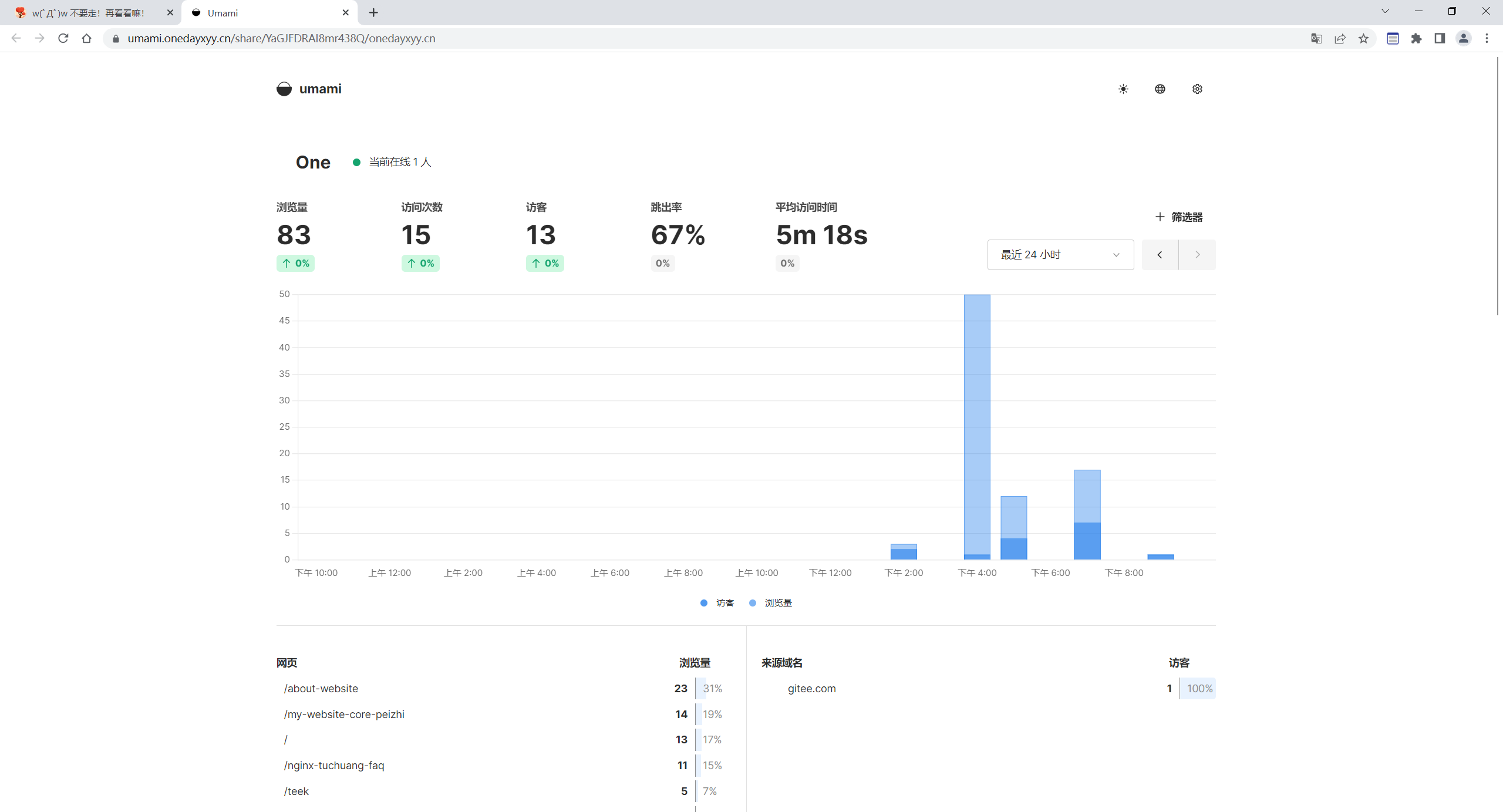Open the Chrome profile avatar
This screenshot has height=812, width=1503.
click(x=1463, y=38)
